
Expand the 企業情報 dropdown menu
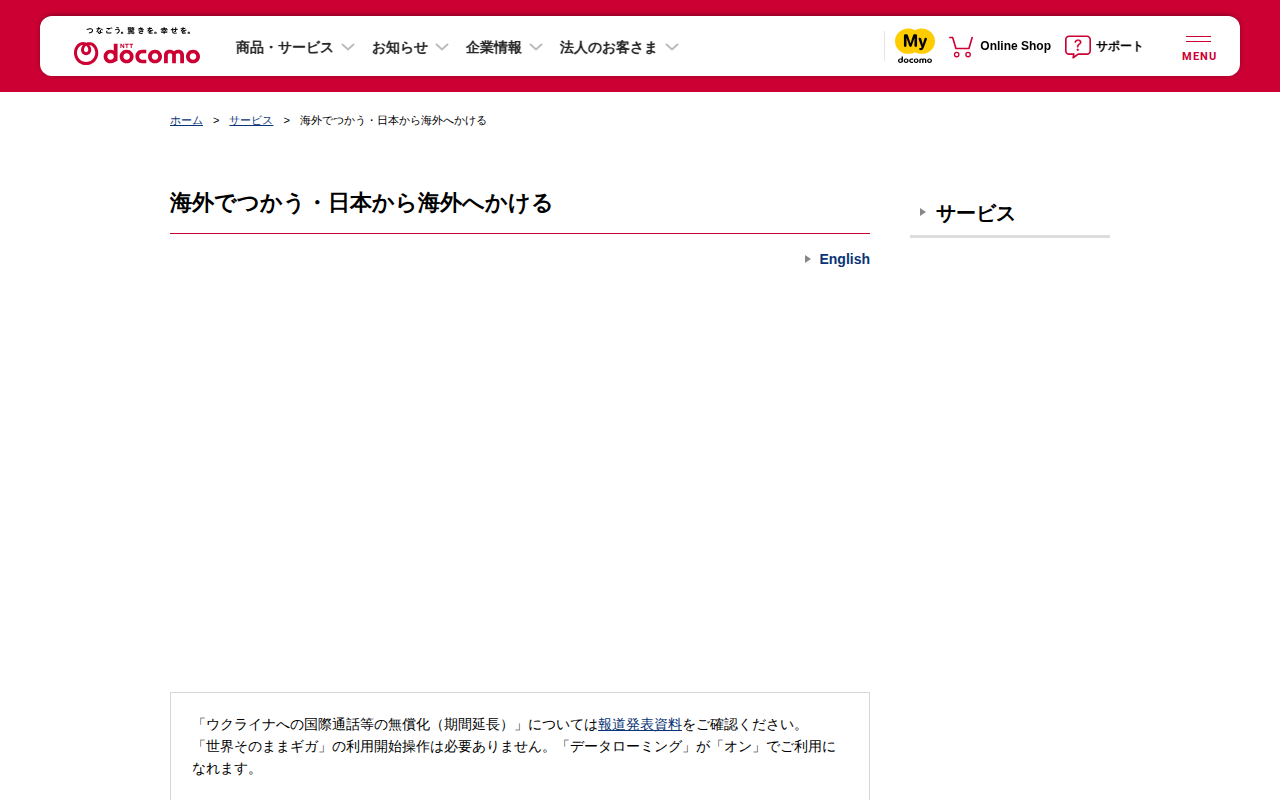click(504, 47)
